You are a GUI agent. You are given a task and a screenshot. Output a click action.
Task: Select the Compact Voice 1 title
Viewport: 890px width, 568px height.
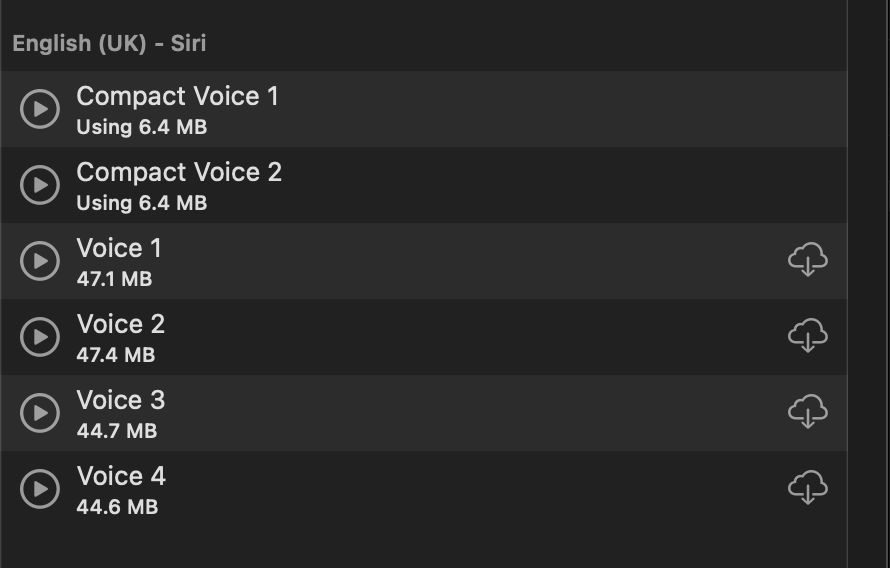point(178,96)
